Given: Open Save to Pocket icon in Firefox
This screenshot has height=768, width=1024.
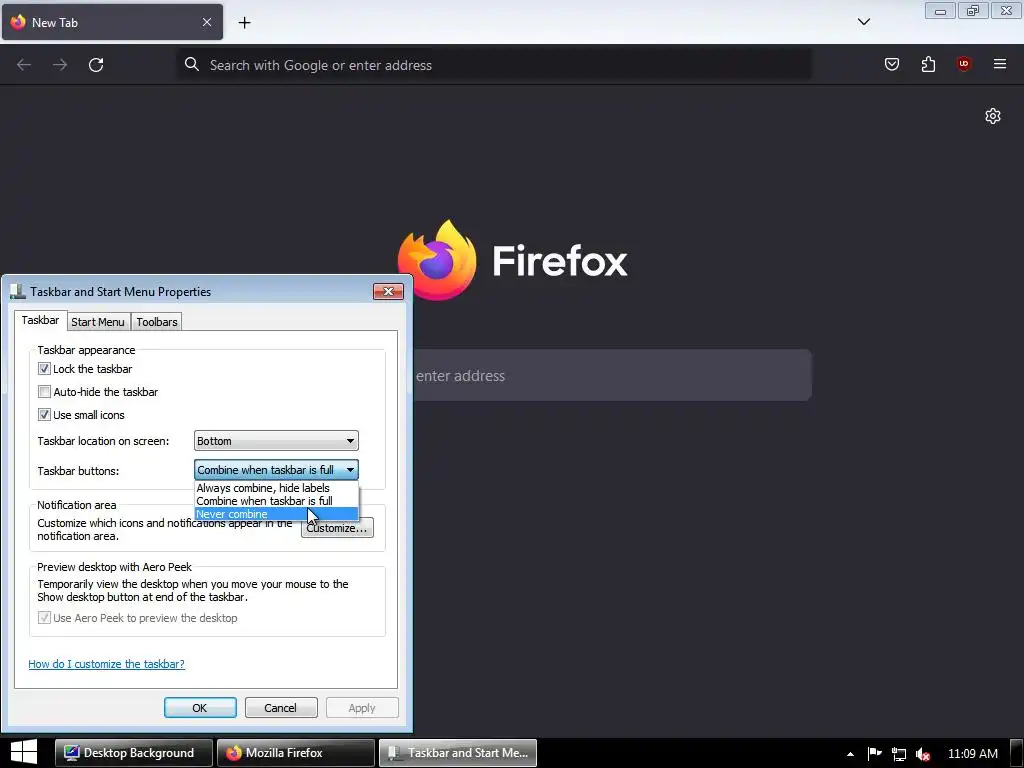Looking at the screenshot, I should [891, 64].
